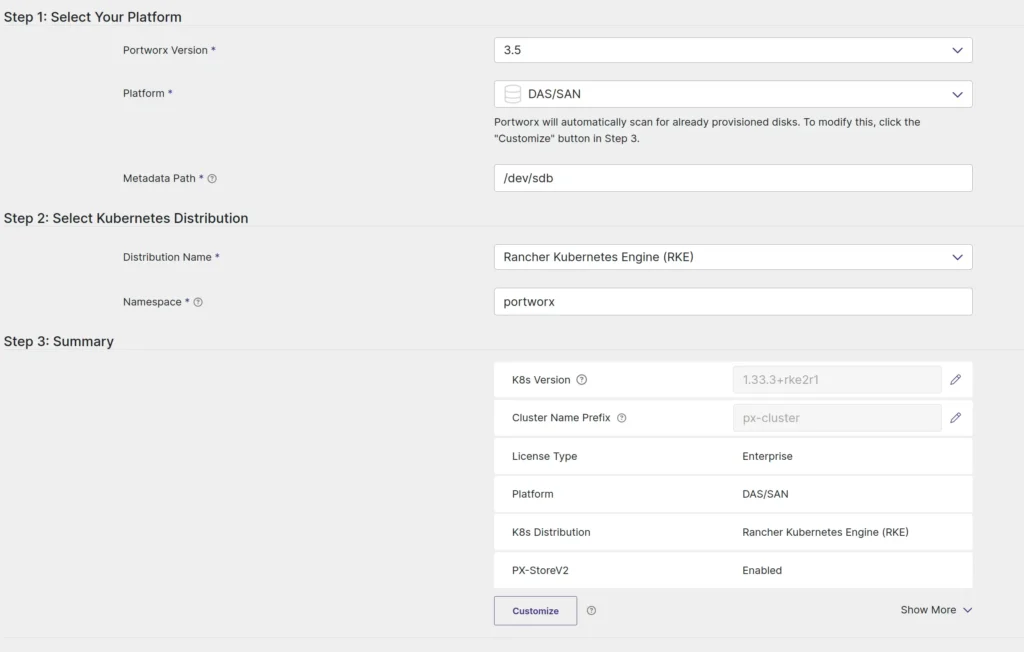Open the Distribution Name dropdown

point(732,257)
